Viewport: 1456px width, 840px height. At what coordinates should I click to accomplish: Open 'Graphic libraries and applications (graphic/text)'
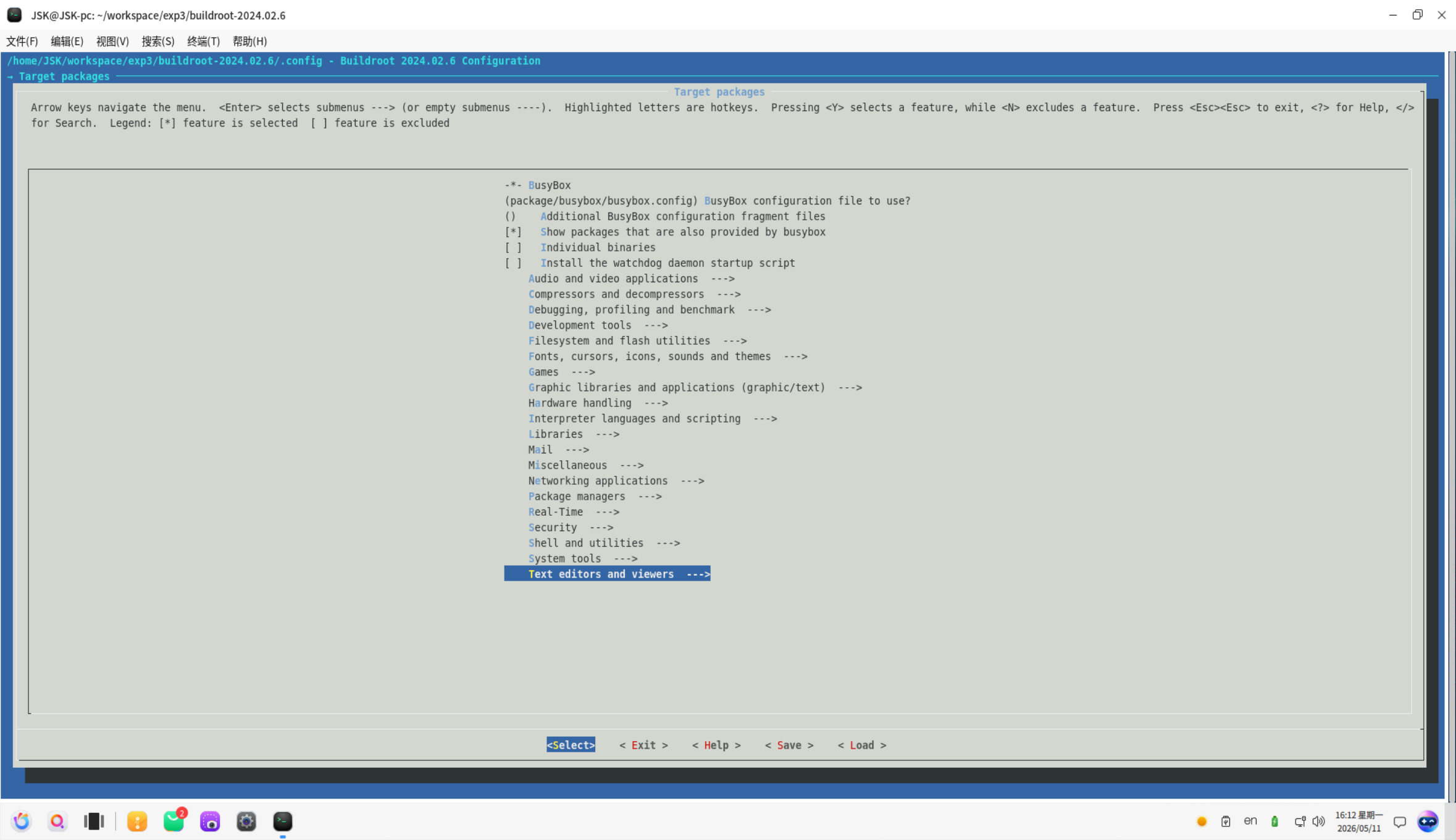point(695,387)
